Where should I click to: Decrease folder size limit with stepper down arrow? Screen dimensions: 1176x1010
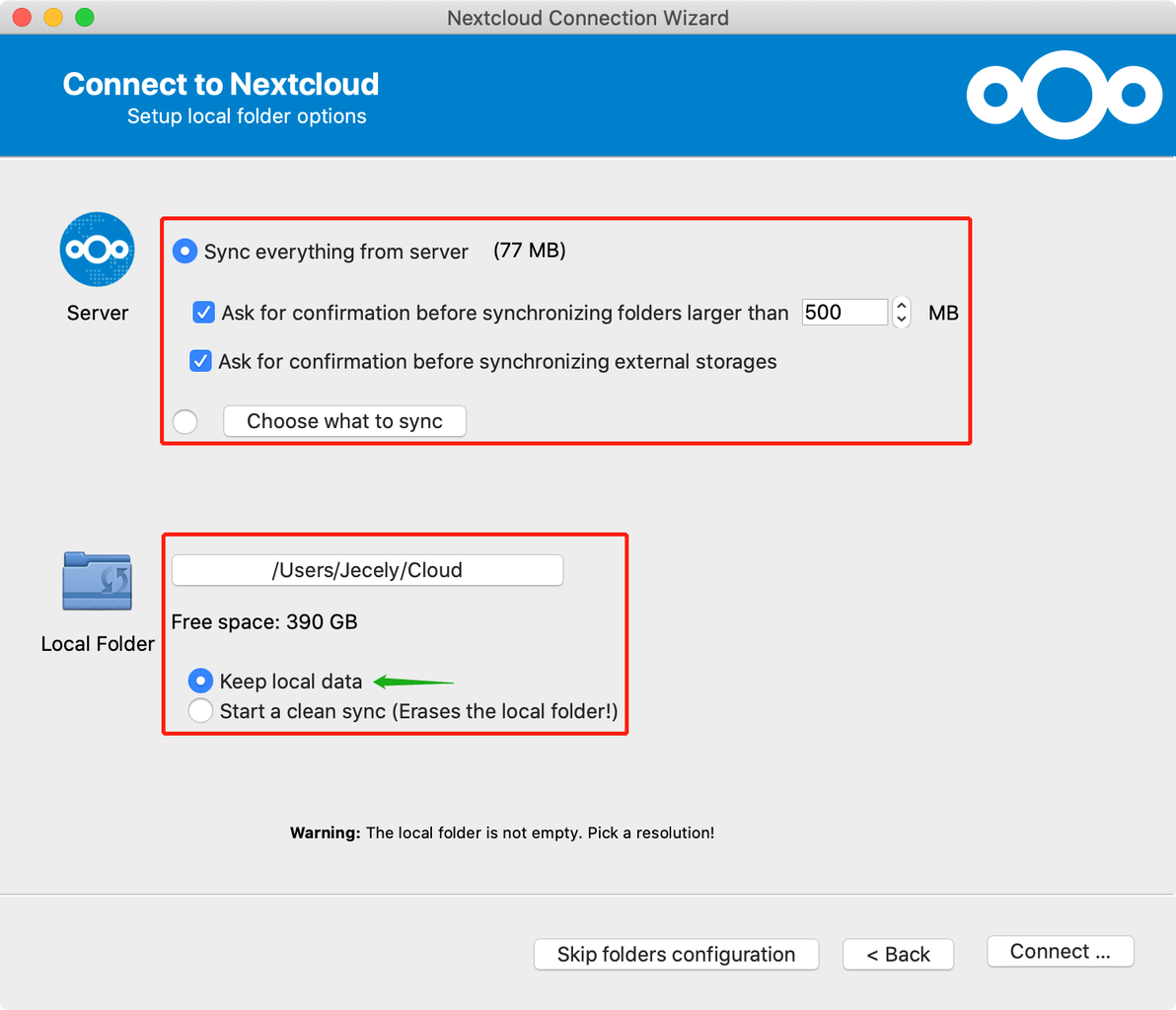pyautogui.click(x=902, y=320)
